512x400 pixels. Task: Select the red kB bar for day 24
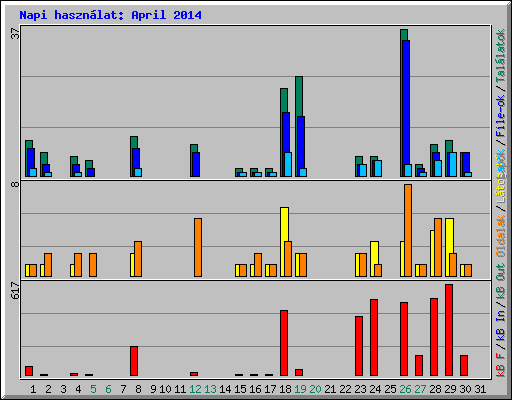(x=374, y=338)
